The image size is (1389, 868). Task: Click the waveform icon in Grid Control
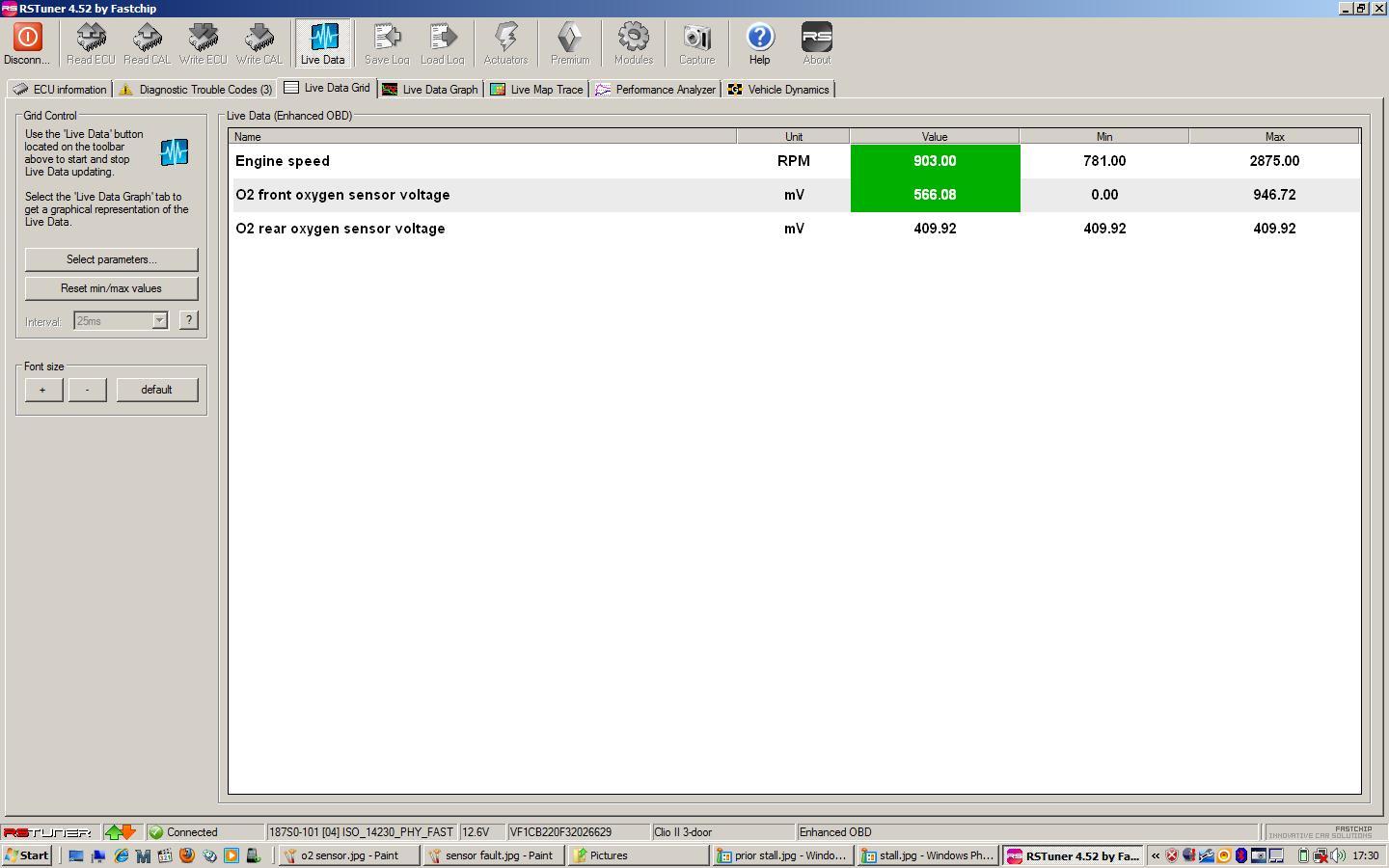[x=175, y=152]
